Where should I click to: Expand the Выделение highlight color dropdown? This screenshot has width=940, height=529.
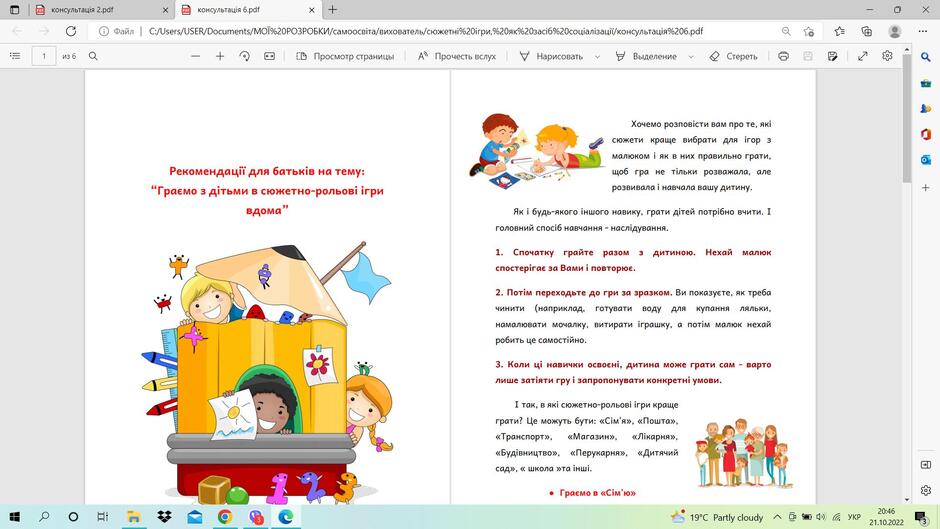pos(691,56)
